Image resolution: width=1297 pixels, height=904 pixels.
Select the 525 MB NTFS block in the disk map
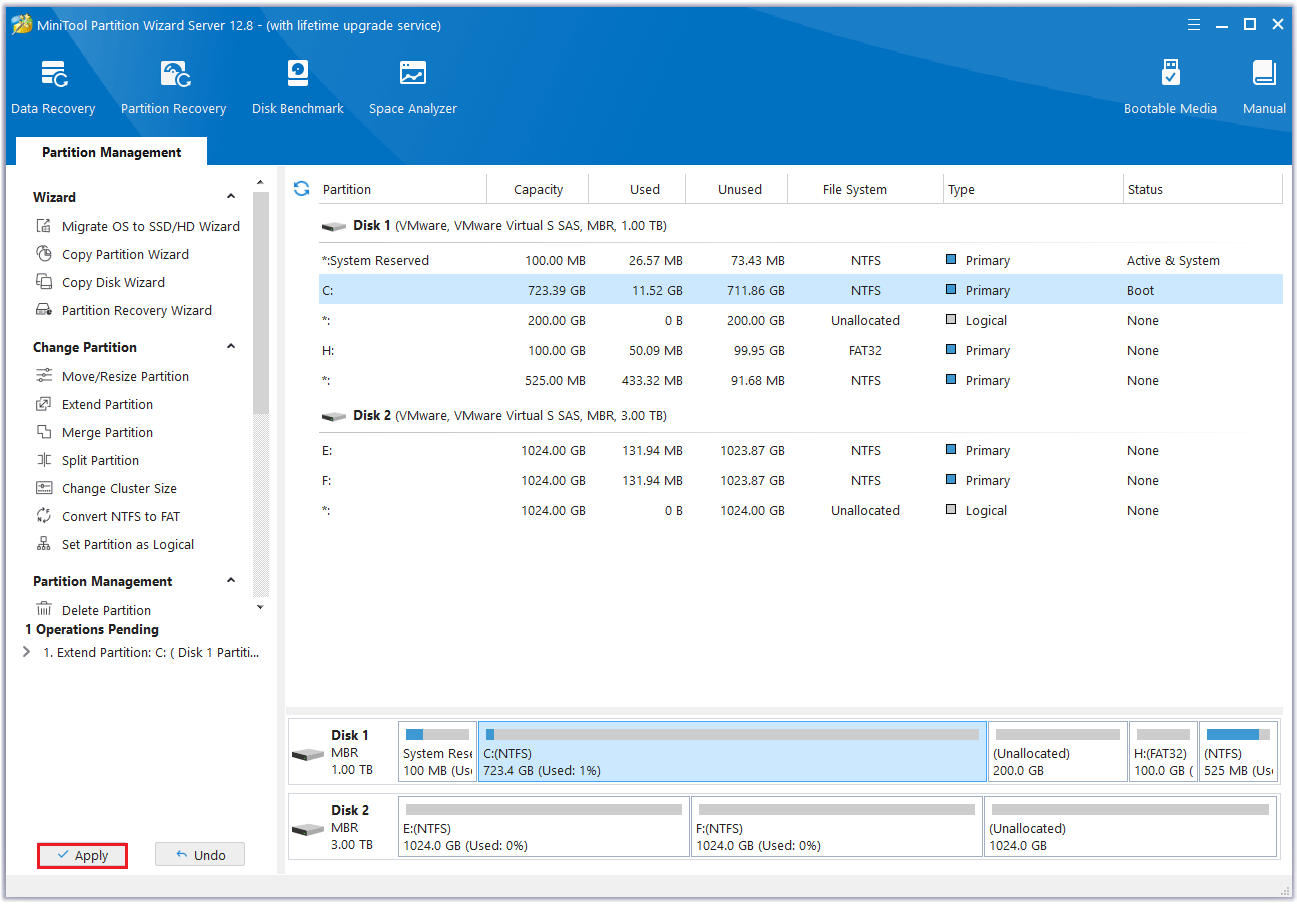click(x=1239, y=752)
